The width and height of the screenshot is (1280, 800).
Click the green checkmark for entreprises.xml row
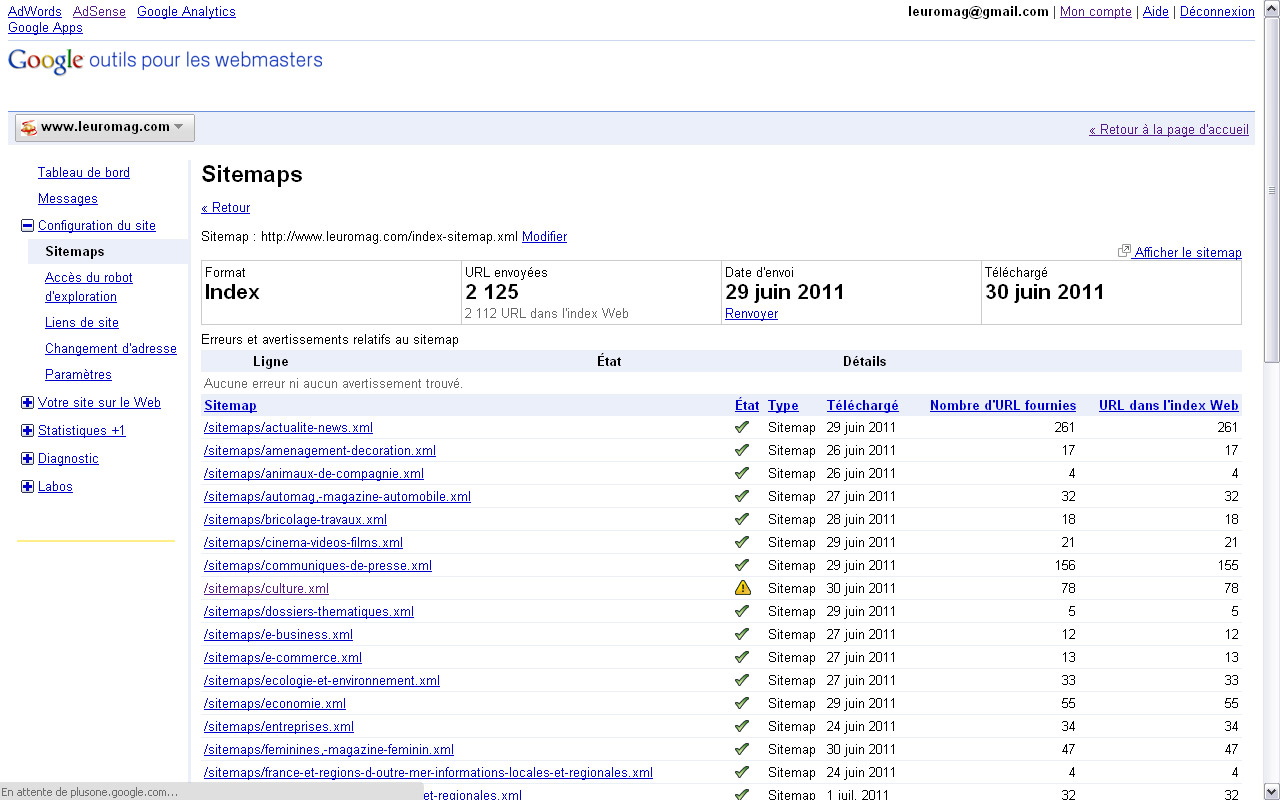(742, 726)
